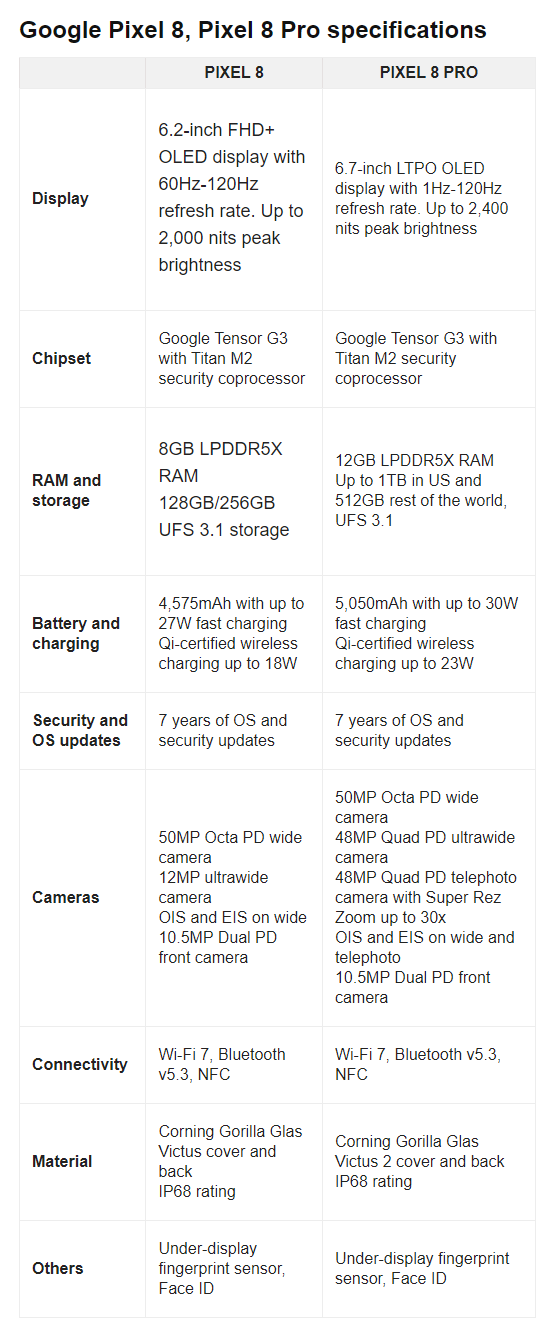
Task: Click the 6.2-inch FHD+ OLED display cell
Action: (234, 198)
